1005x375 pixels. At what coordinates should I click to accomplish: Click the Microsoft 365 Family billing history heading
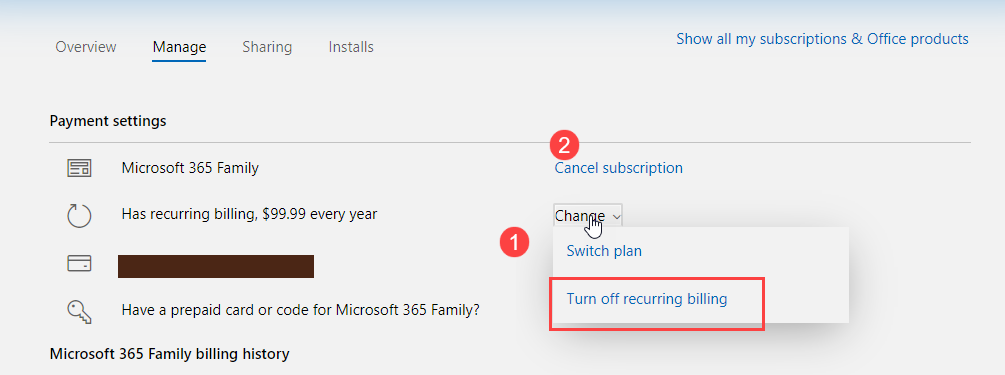(x=169, y=354)
